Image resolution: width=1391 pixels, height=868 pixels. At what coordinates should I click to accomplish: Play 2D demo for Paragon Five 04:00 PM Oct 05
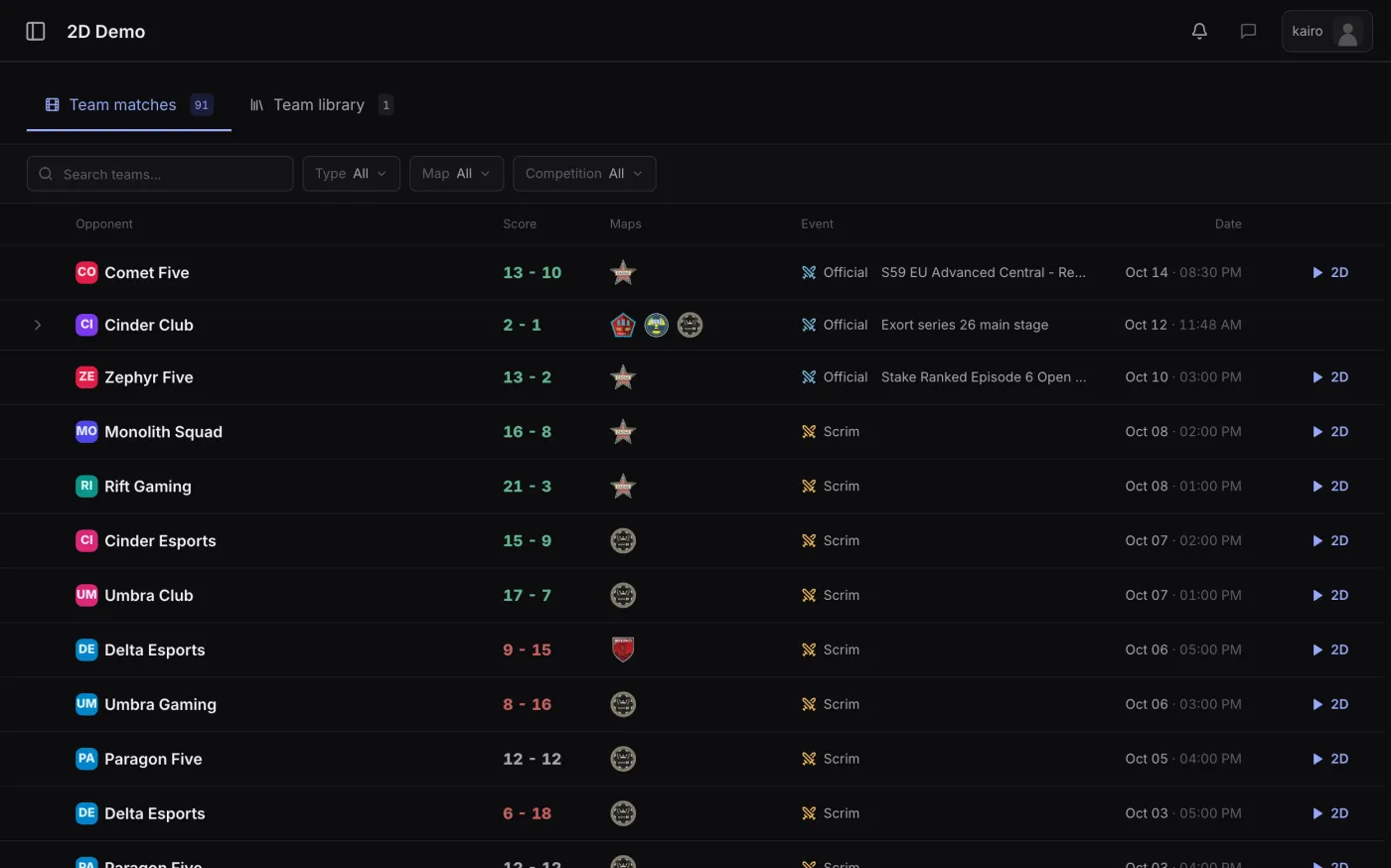coord(1330,759)
